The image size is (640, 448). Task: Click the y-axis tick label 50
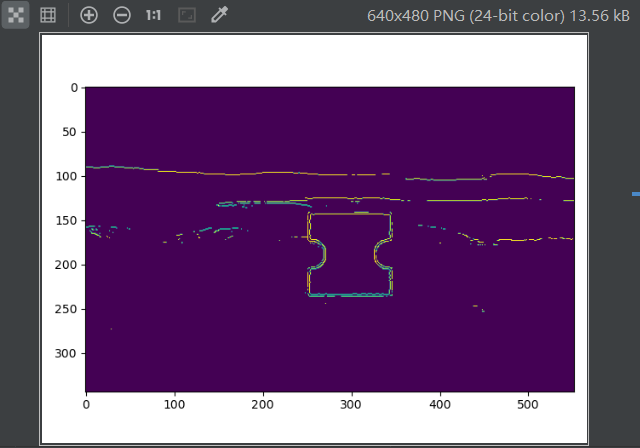71,132
